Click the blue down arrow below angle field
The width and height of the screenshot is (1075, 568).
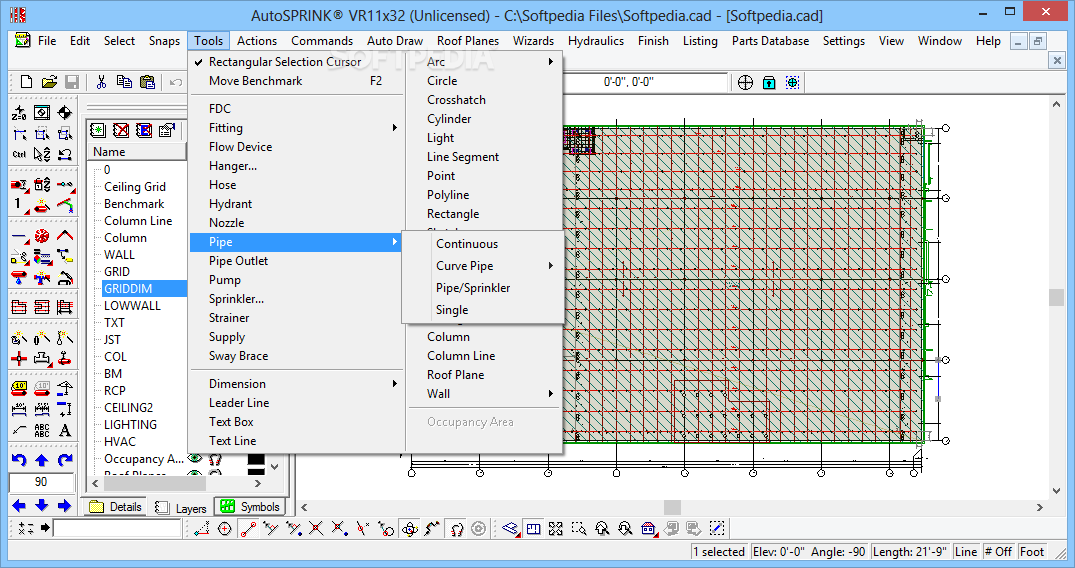click(x=42, y=506)
